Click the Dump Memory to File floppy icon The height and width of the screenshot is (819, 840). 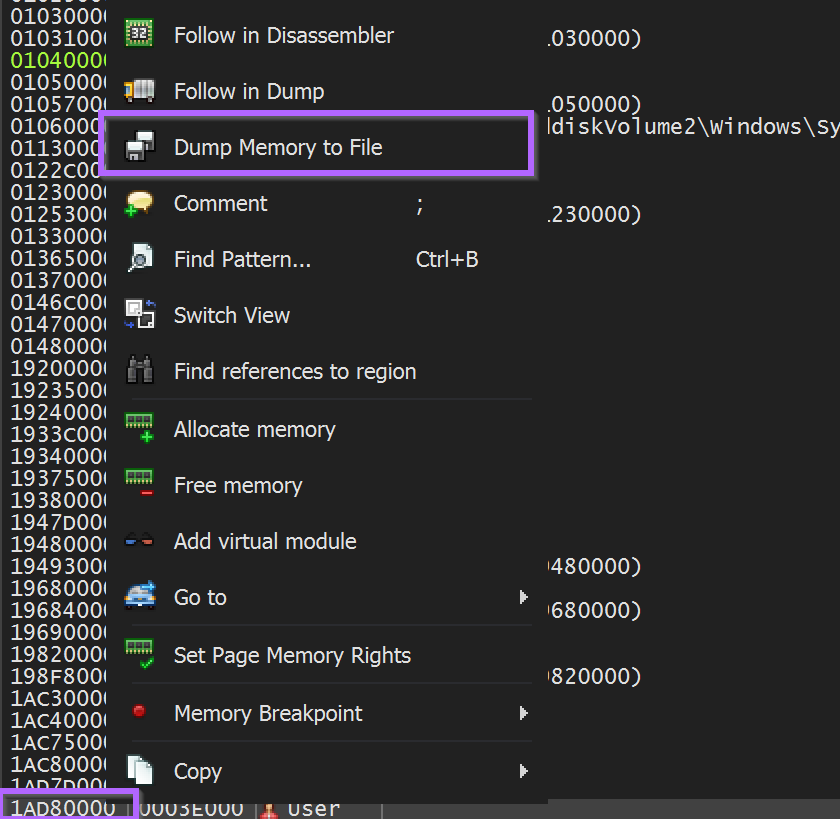[x=139, y=146]
